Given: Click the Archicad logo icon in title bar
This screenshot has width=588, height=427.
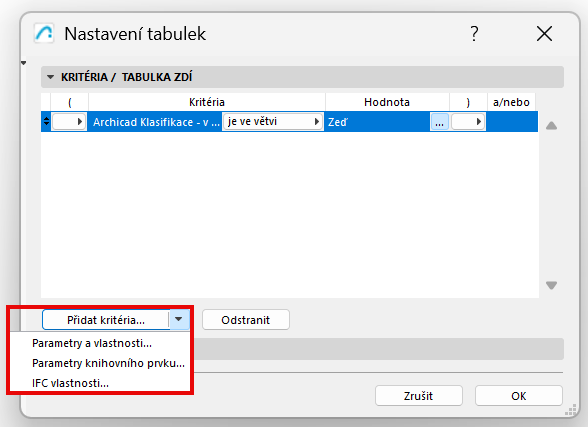Looking at the screenshot, I should click(44, 33).
